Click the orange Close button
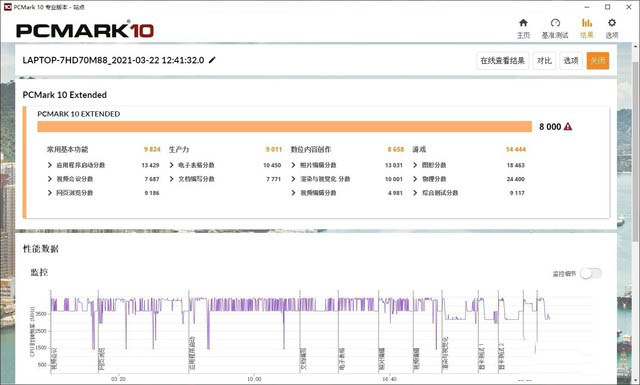This screenshot has height=385, width=640. point(598,61)
